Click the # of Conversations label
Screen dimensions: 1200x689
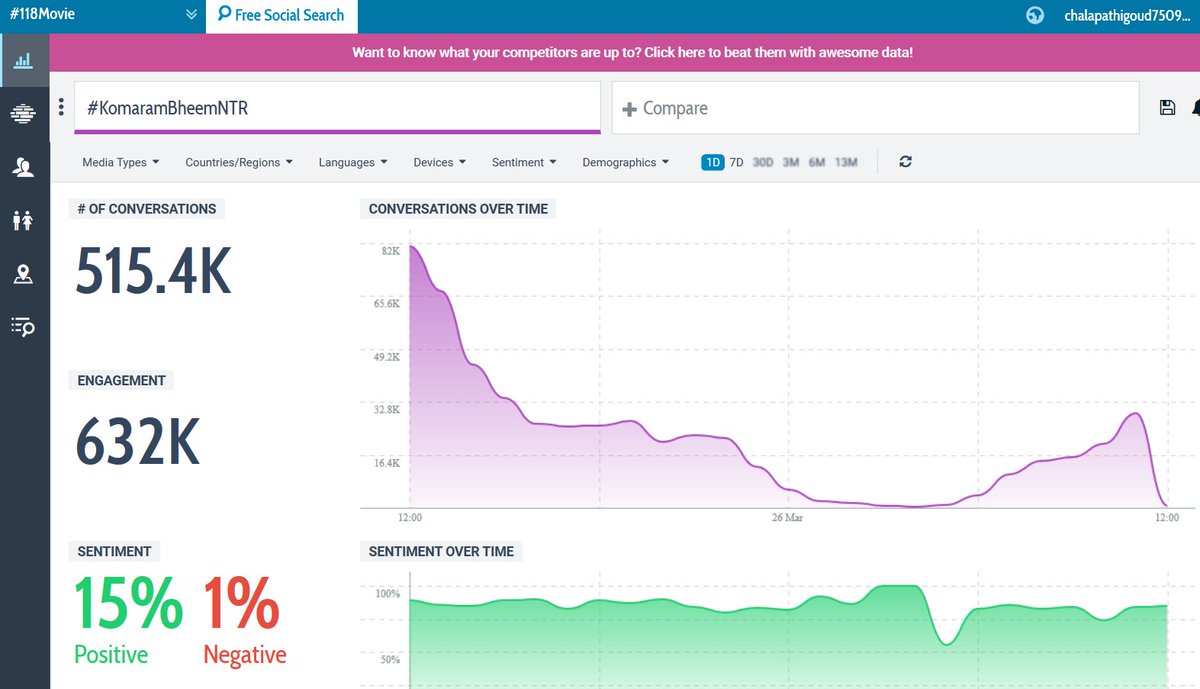(x=147, y=209)
